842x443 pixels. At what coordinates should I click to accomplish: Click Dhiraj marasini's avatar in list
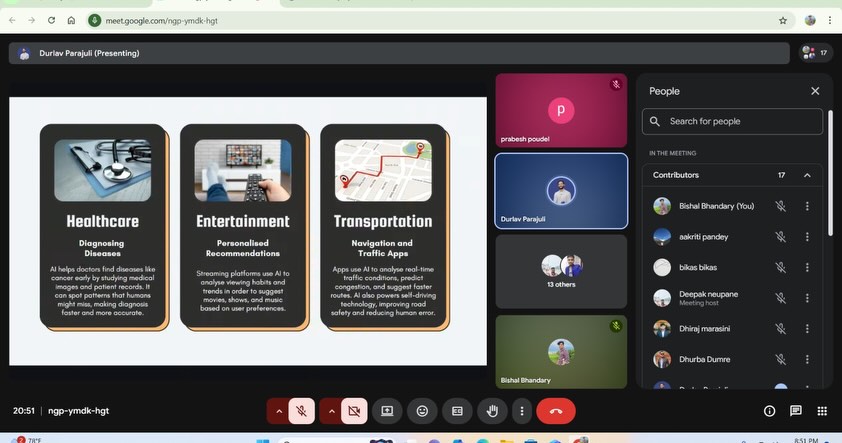tap(662, 329)
